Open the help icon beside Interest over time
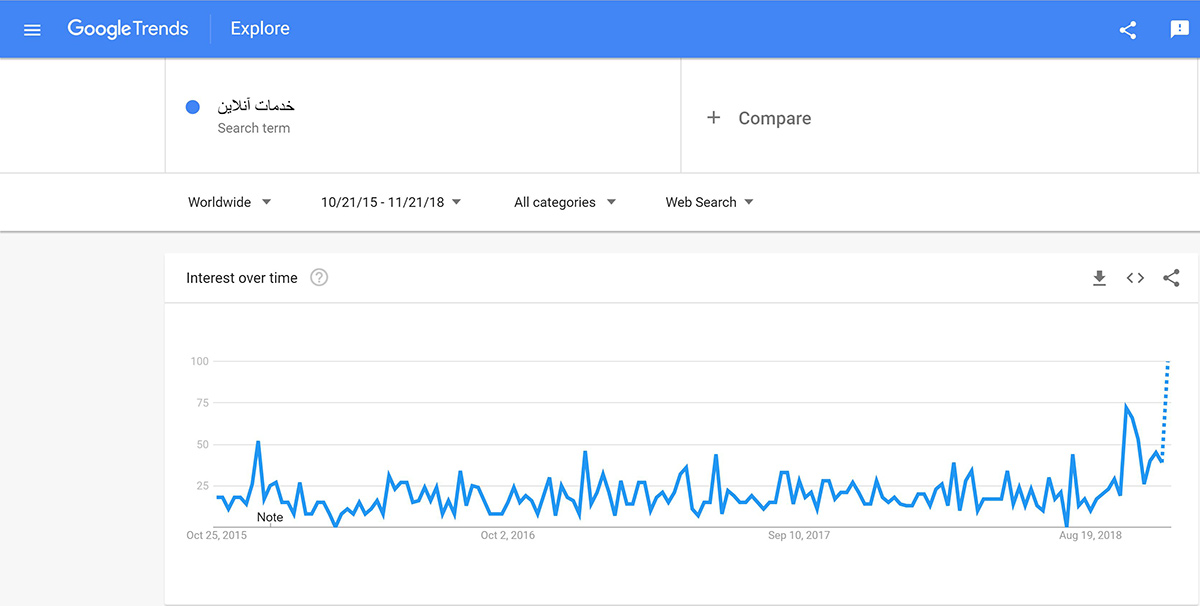1200x606 pixels. tap(319, 278)
